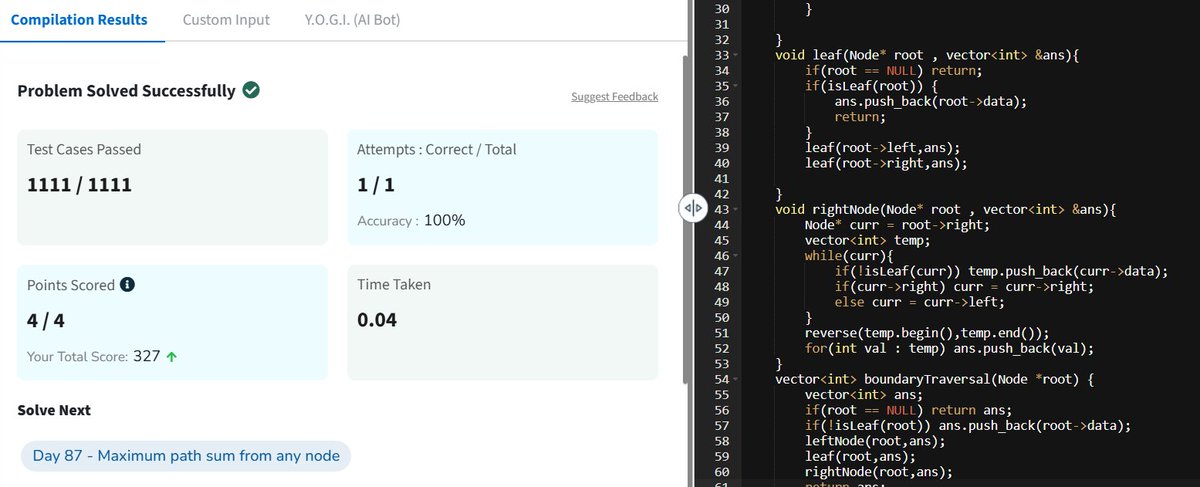This screenshot has height=487, width=1200.
Task: Click the Points Scored info icon
Action: coord(127,284)
